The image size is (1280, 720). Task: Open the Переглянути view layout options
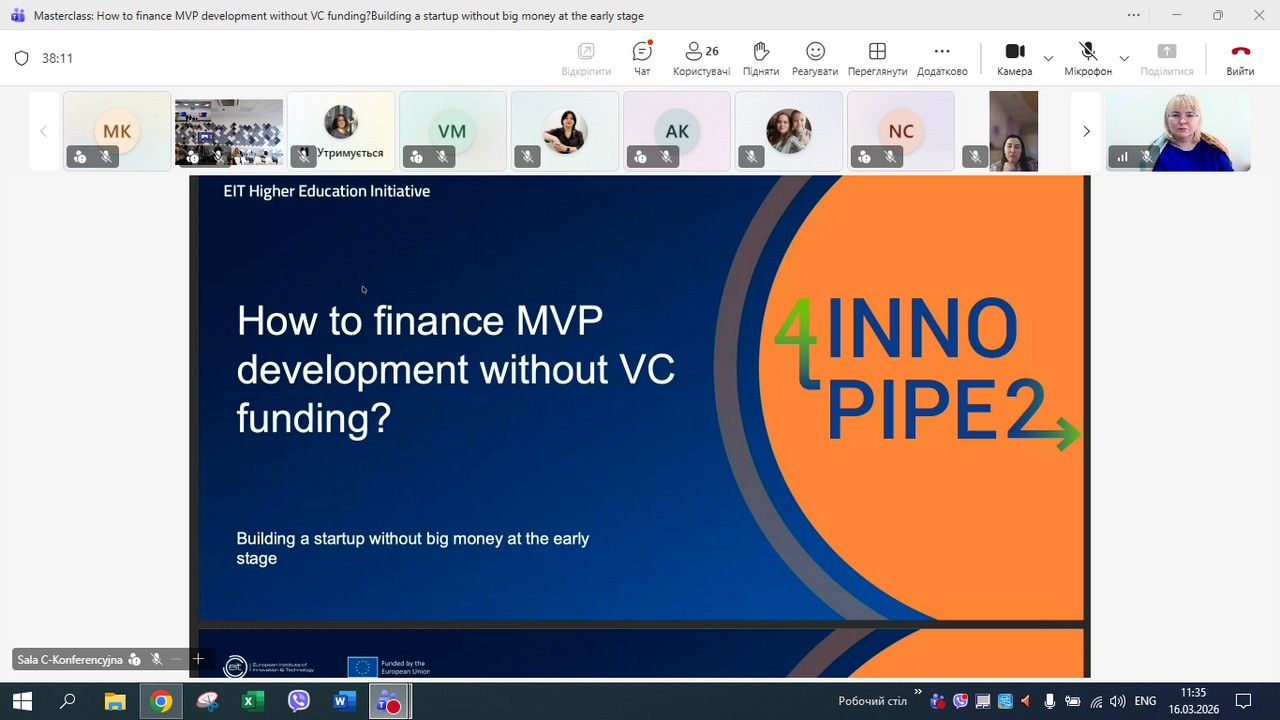point(877,58)
